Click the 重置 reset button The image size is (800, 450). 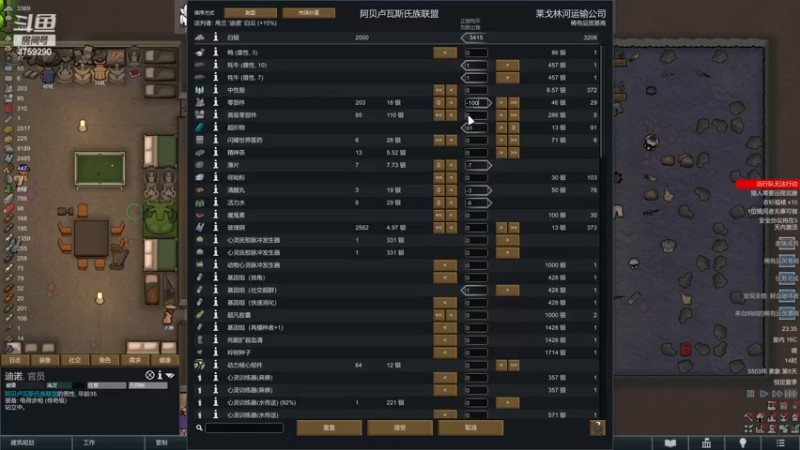(x=329, y=428)
